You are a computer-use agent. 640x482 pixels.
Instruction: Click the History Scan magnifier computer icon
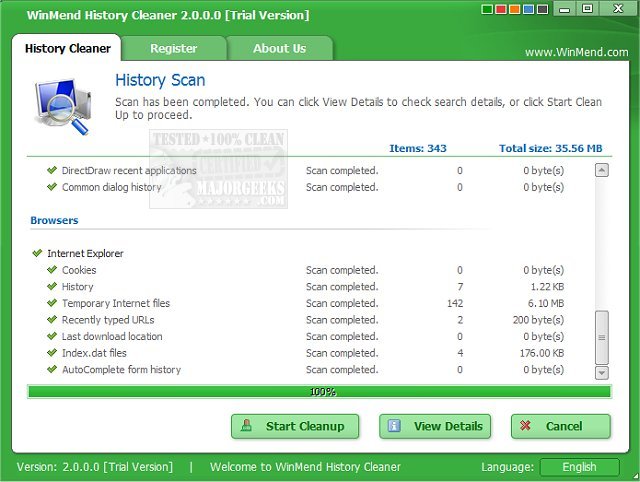click(x=63, y=107)
